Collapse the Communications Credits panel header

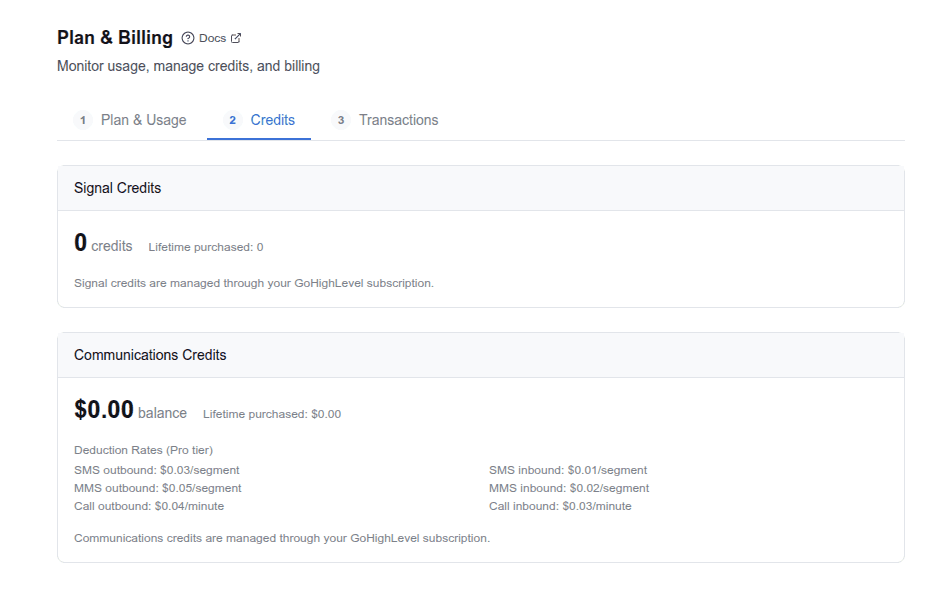(150, 355)
